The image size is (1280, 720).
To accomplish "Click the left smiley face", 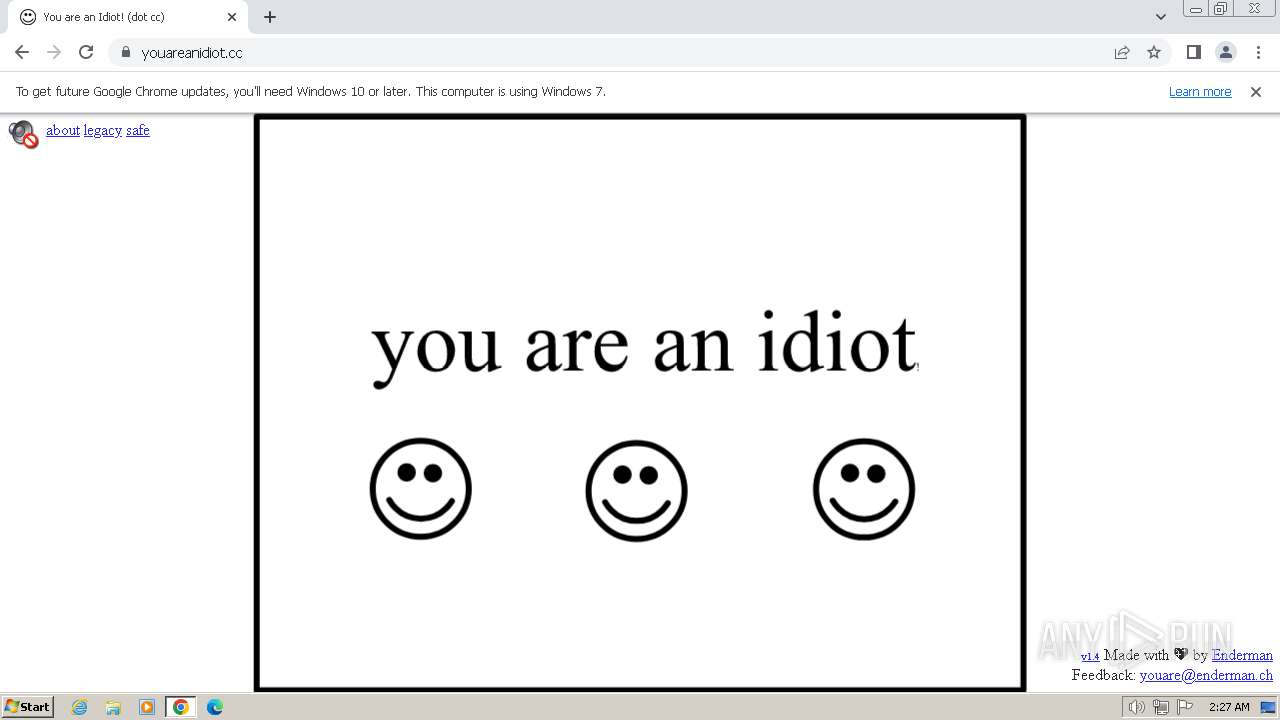I will (421, 489).
